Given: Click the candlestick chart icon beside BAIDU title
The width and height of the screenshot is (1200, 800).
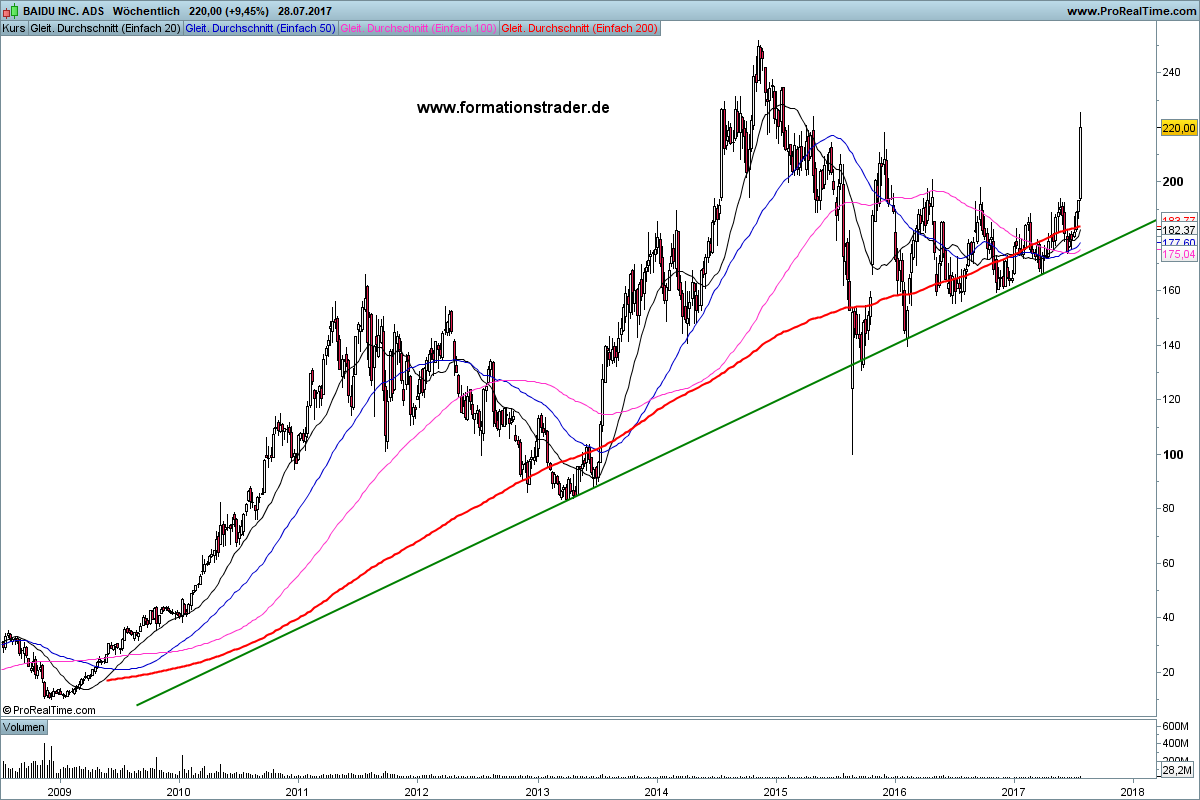Looking at the screenshot, I should (11, 11).
